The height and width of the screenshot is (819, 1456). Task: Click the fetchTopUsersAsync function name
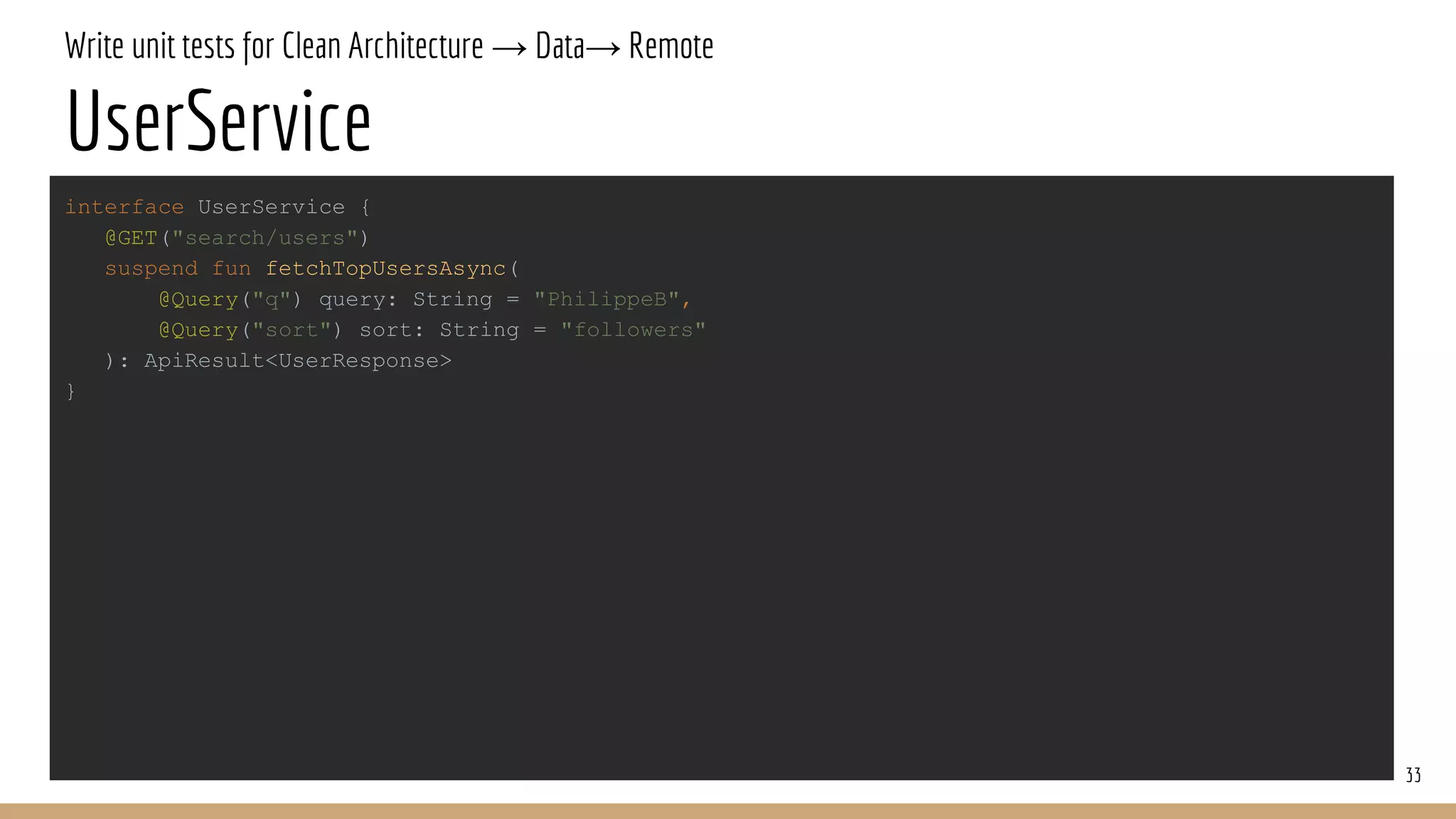pos(385,268)
